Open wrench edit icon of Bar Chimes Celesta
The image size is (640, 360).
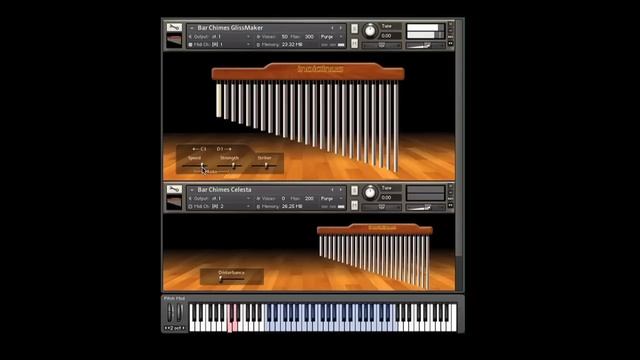click(174, 189)
